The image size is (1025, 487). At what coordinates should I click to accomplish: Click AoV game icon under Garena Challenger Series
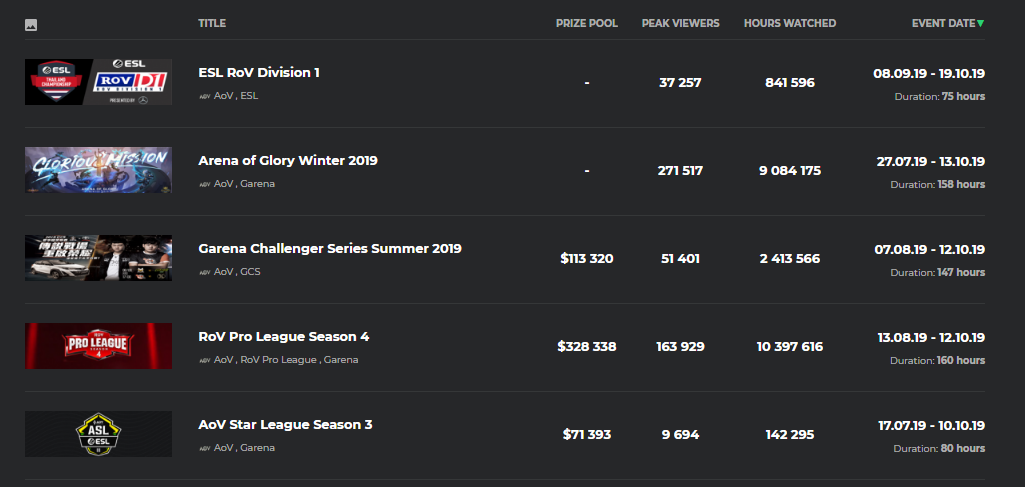click(205, 272)
